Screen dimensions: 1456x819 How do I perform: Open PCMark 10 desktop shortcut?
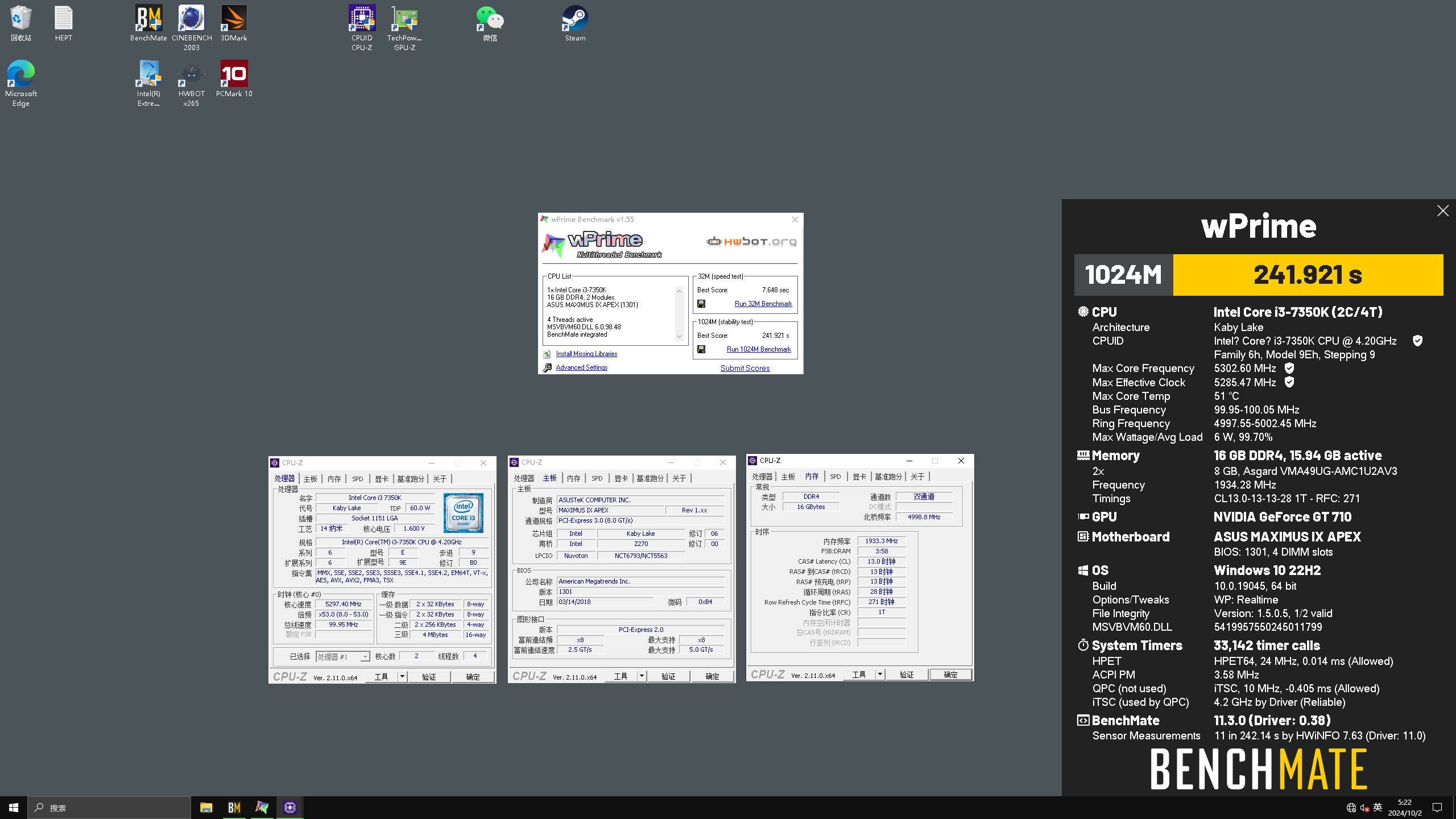234,78
